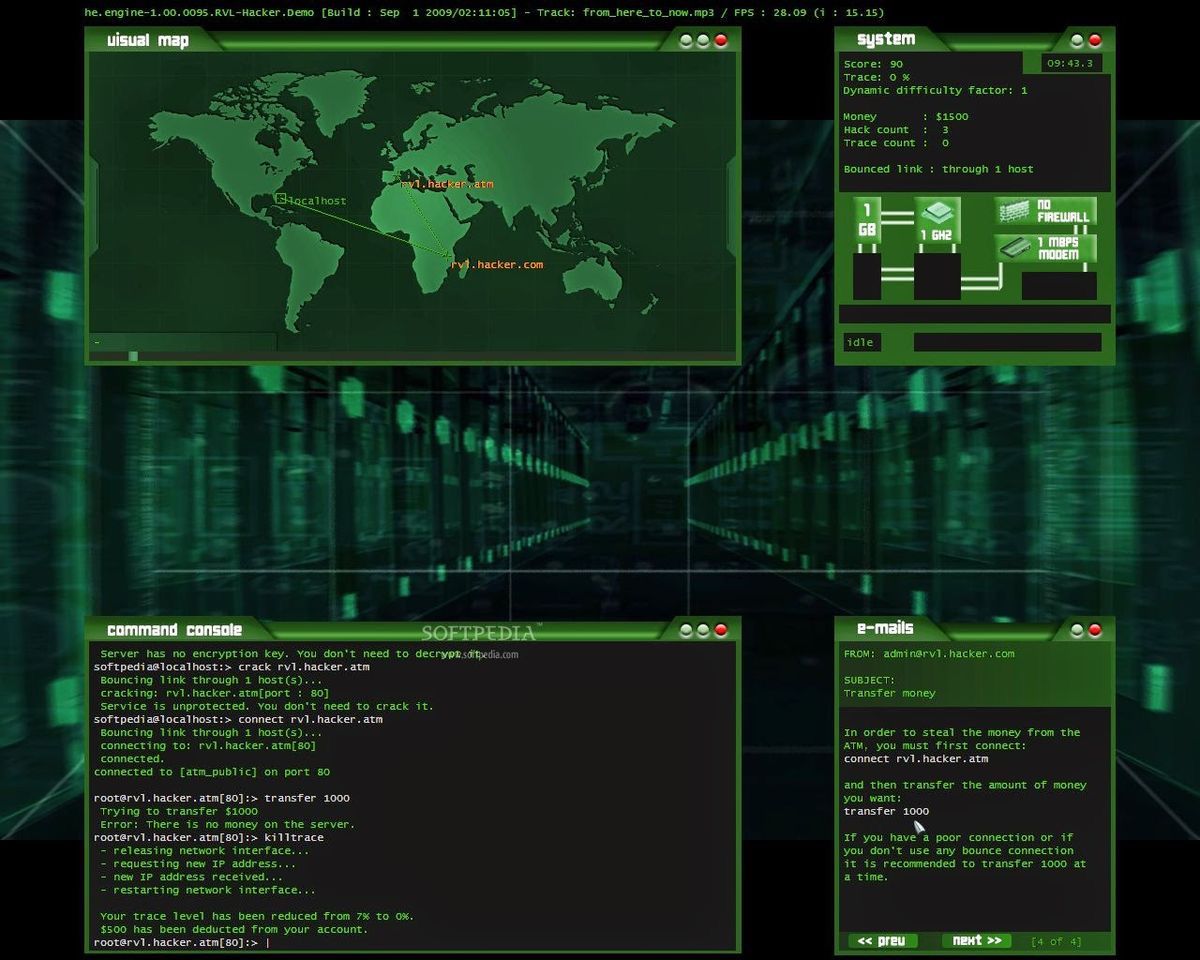
Task: Click the gray round button on e-mails title bar
Action: [x=1077, y=631]
